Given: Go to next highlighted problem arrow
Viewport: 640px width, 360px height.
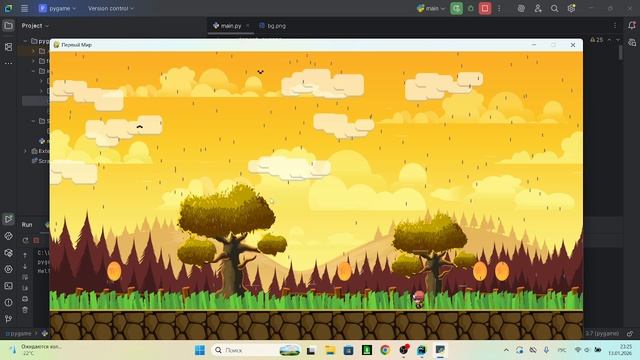Looking at the screenshot, I should coord(618,40).
